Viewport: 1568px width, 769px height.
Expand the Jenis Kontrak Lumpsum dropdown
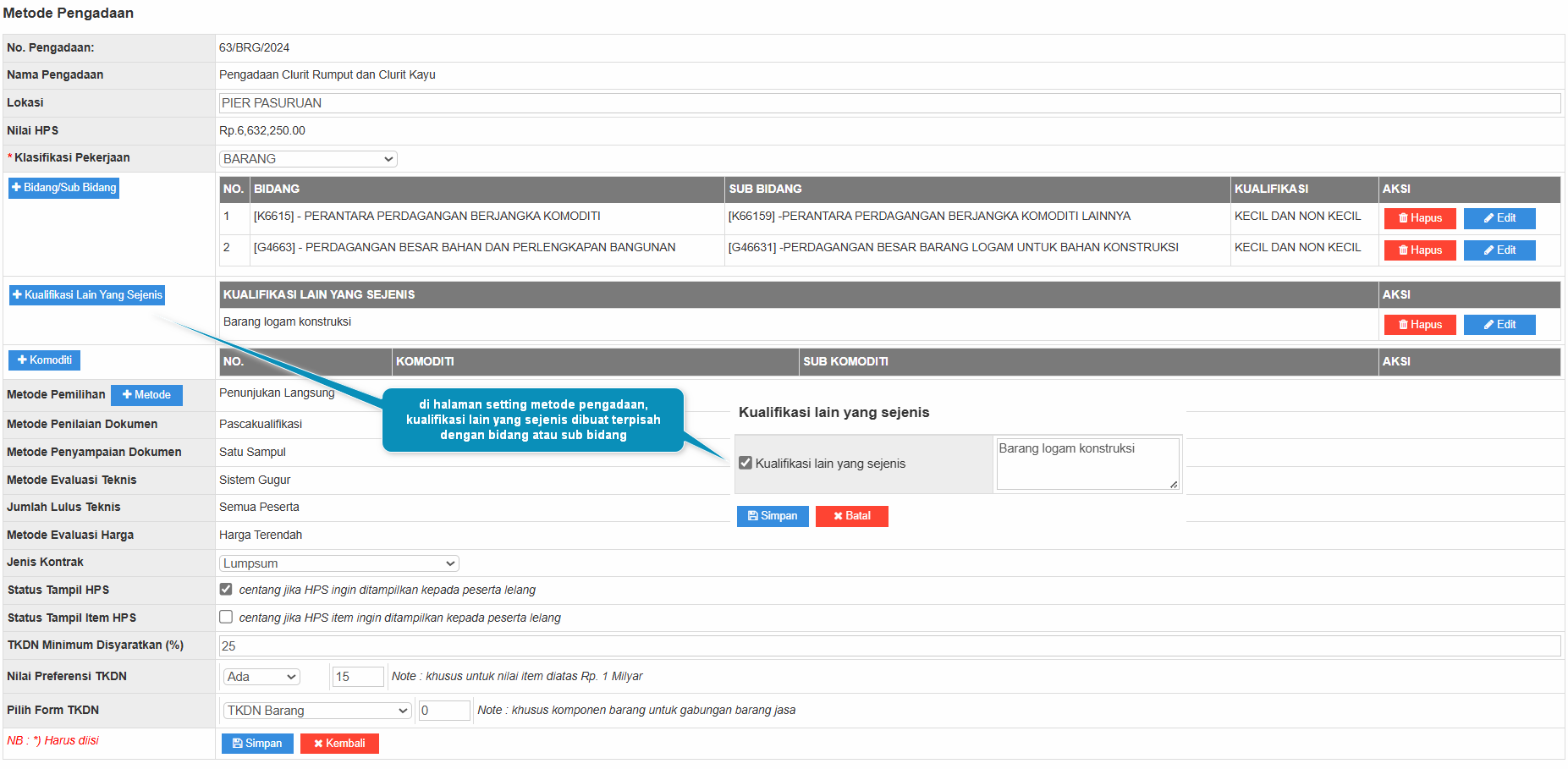338,563
